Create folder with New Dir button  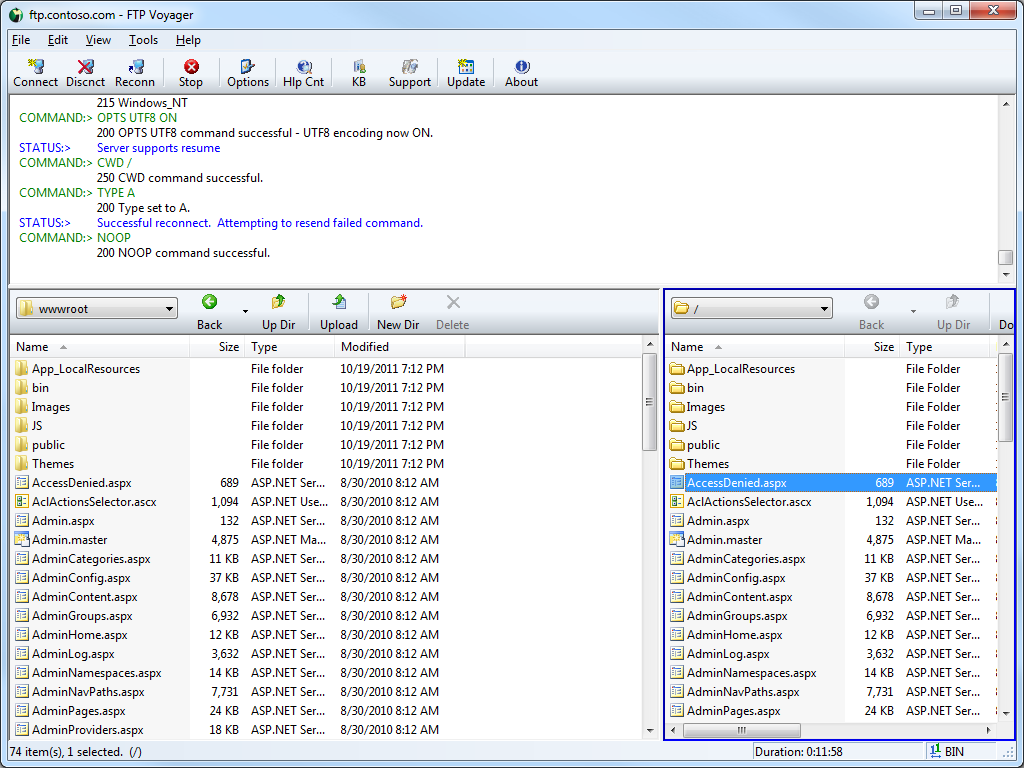click(x=398, y=311)
